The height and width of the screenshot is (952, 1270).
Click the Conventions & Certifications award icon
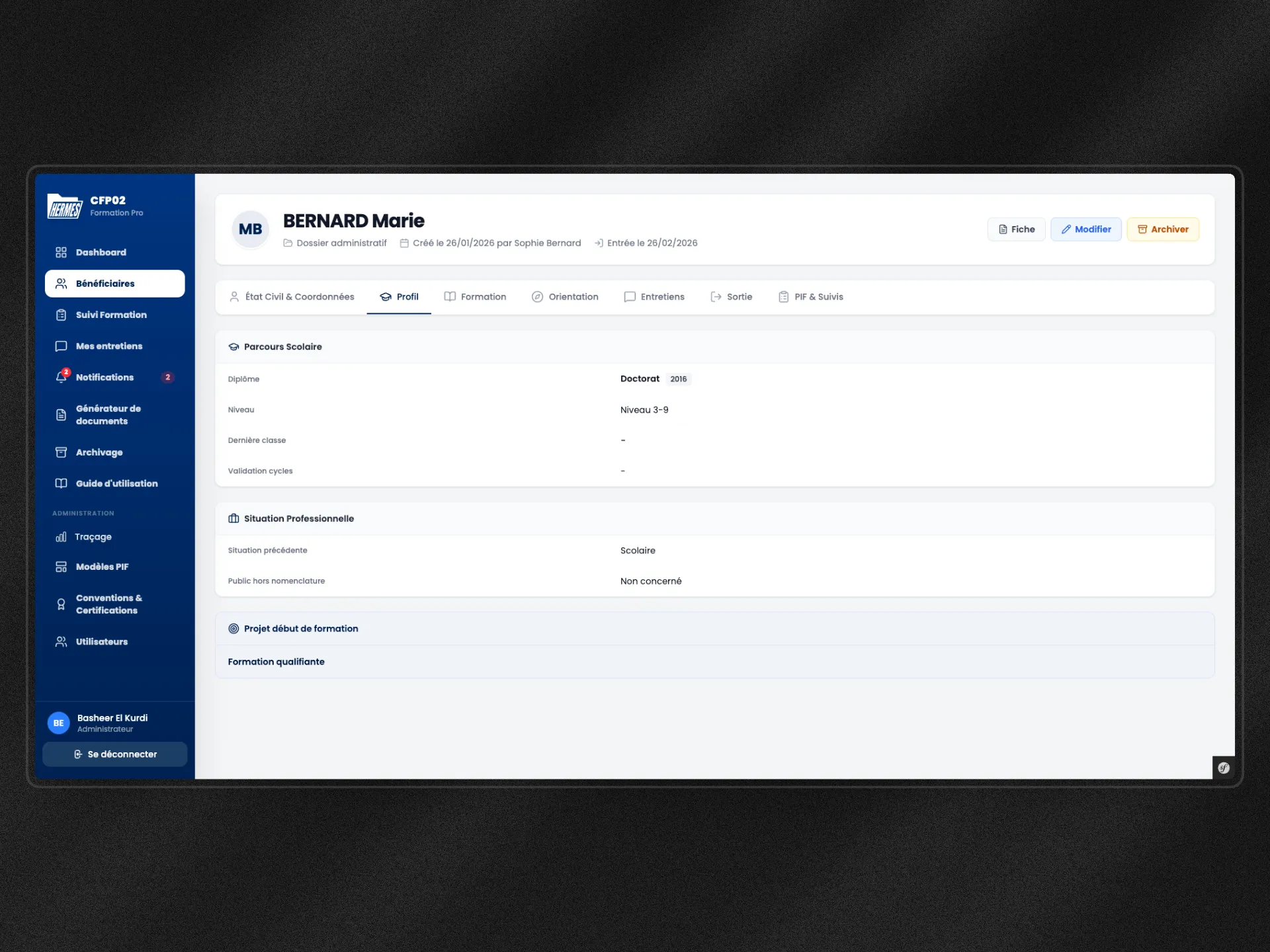click(x=61, y=604)
